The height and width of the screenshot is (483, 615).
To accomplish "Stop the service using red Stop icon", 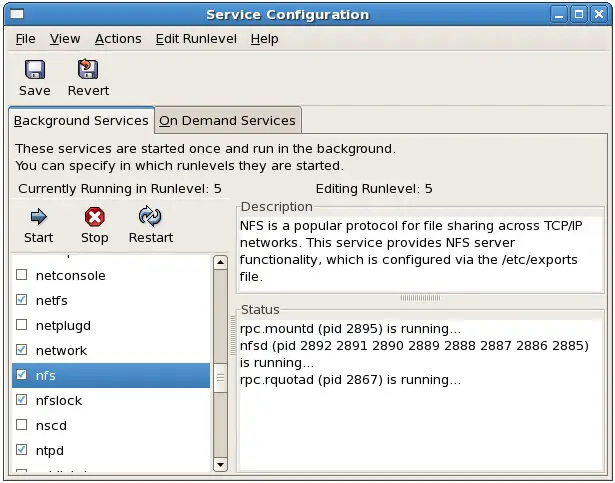I will (94, 217).
